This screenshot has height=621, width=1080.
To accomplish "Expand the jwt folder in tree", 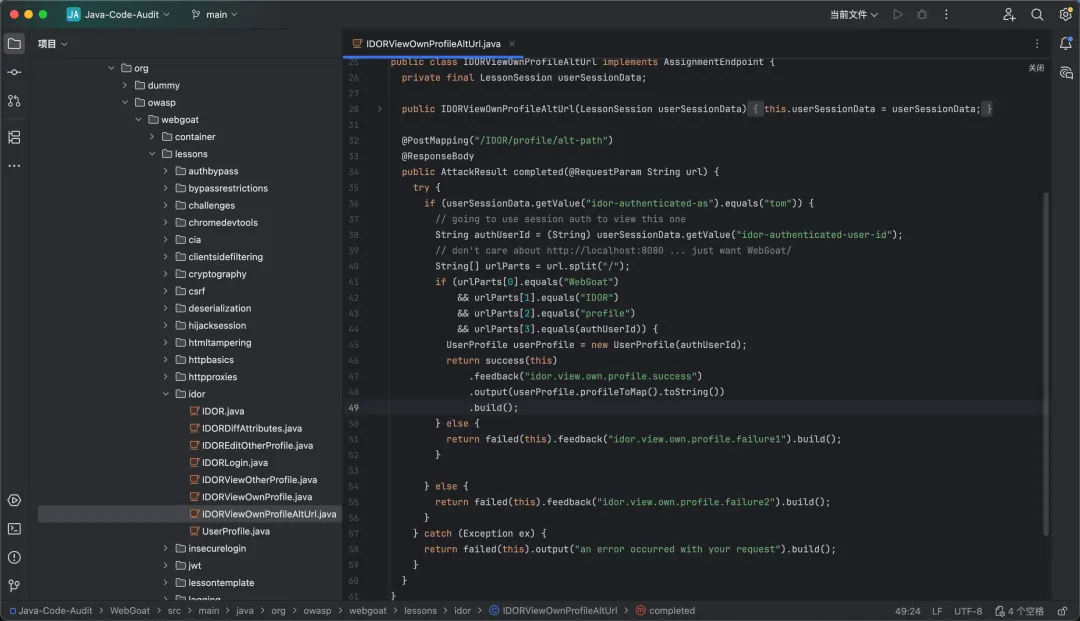I will (x=166, y=566).
